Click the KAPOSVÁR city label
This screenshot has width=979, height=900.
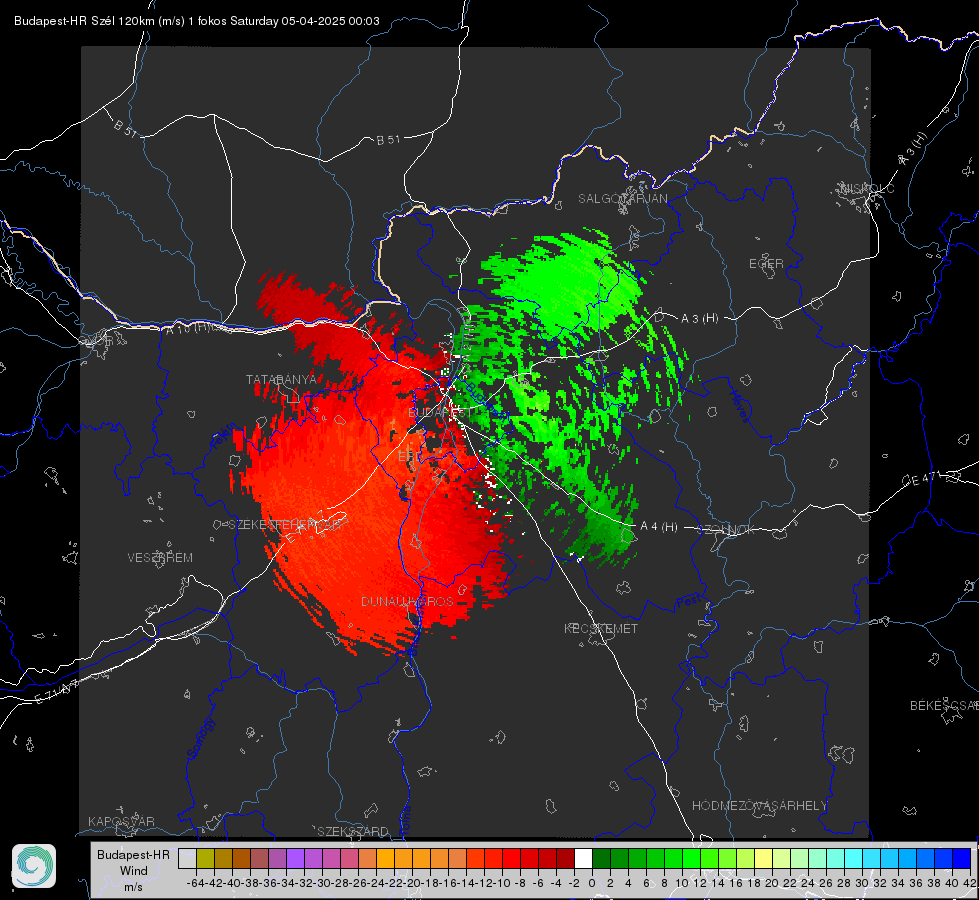pos(121,821)
